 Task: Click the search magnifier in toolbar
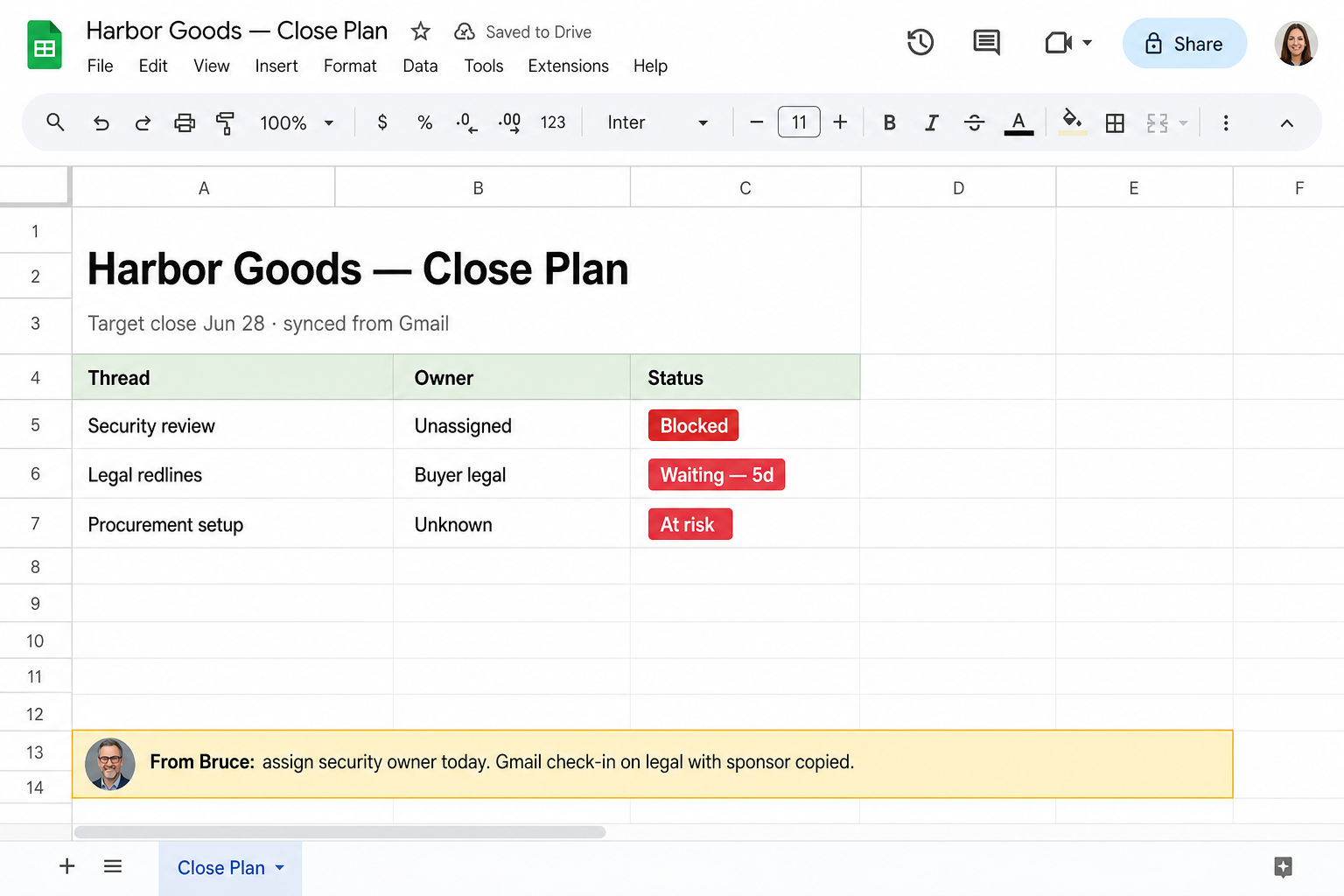[x=55, y=122]
